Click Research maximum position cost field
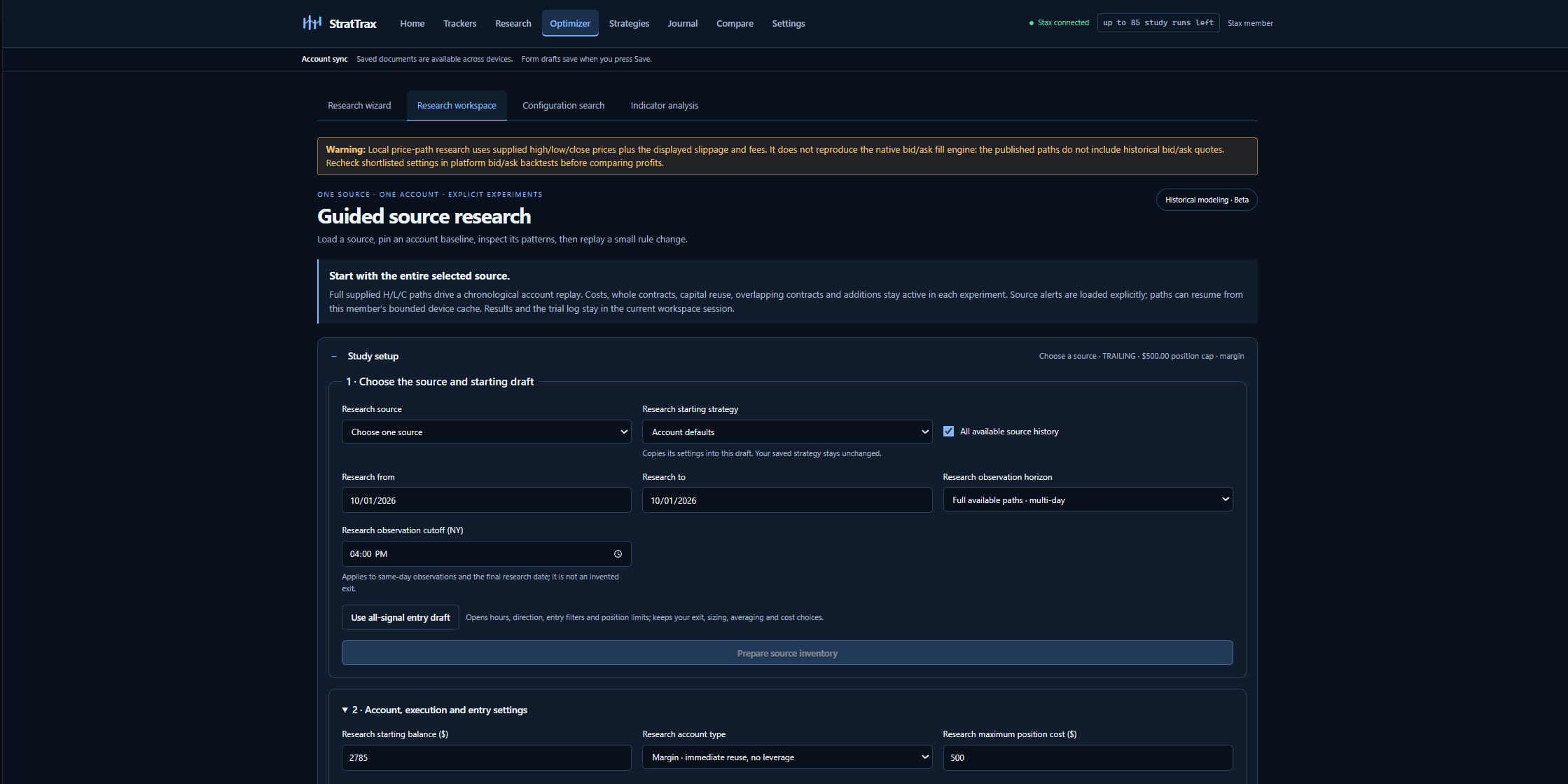The image size is (1568, 784). (x=1088, y=757)
